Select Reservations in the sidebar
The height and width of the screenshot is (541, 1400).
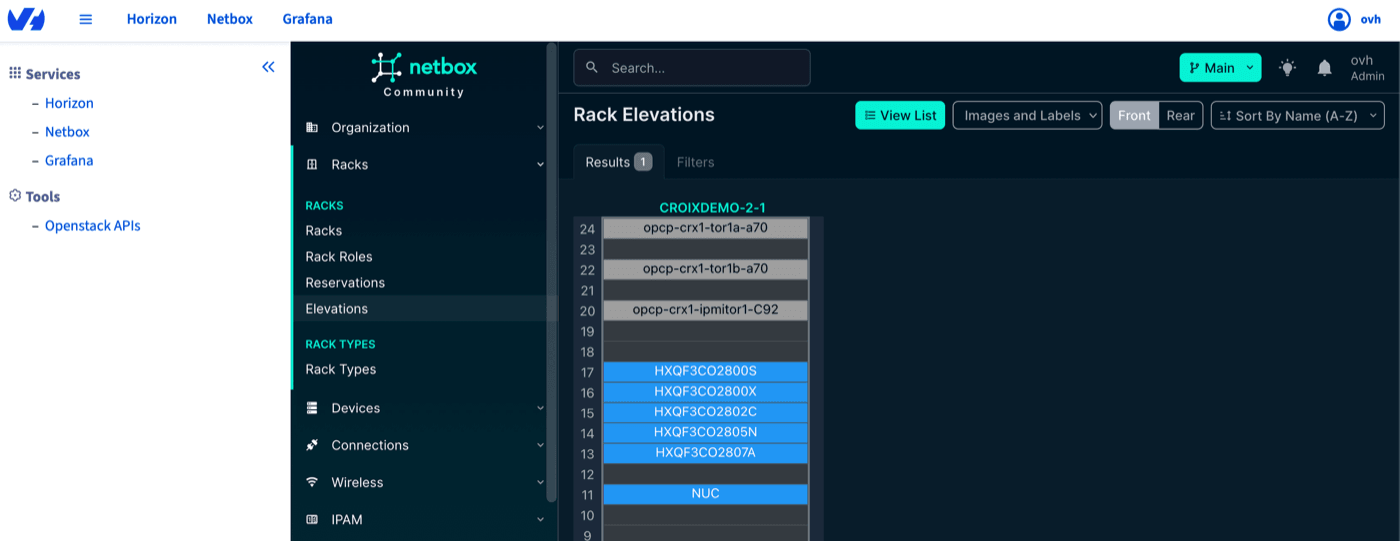point(345,282)
